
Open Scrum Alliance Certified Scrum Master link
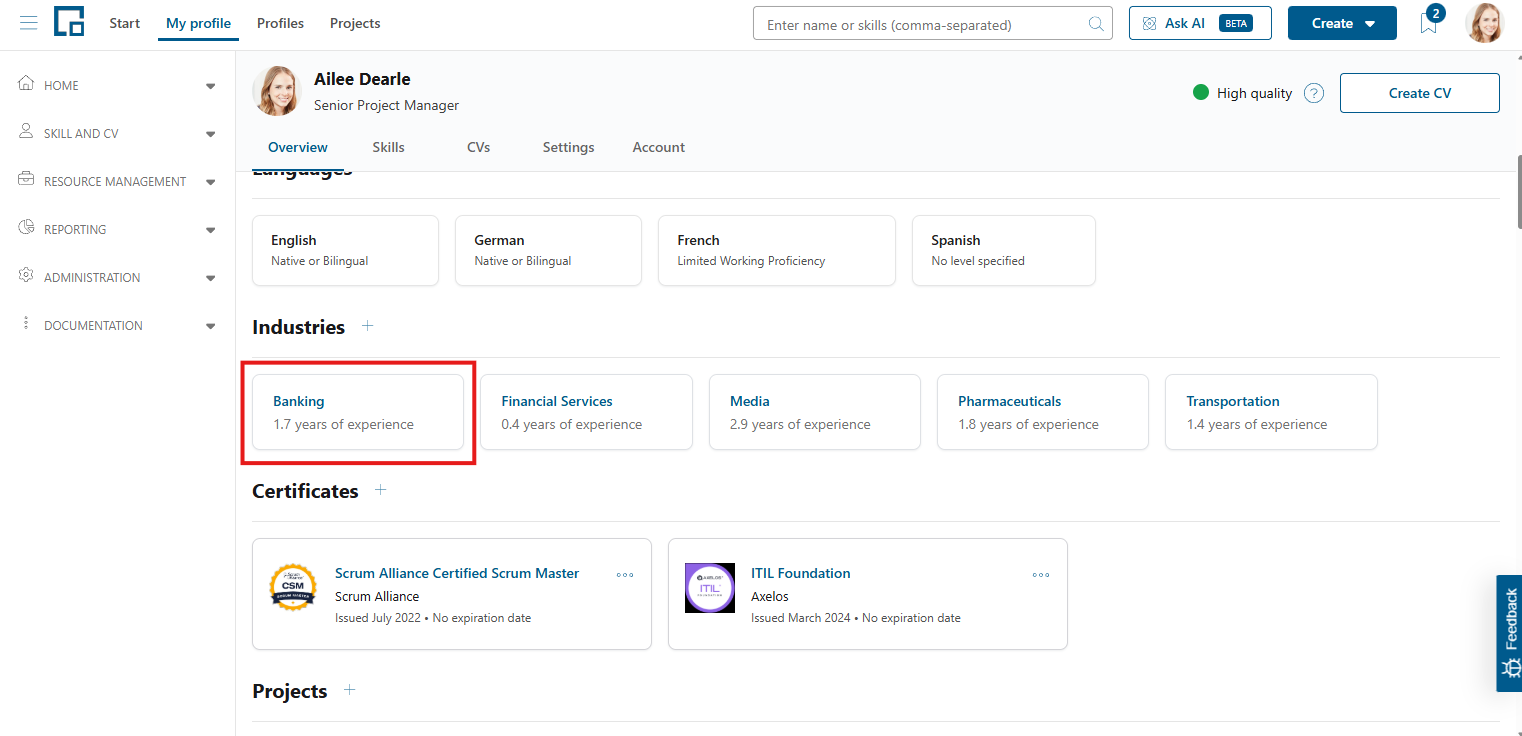point(457,573)
